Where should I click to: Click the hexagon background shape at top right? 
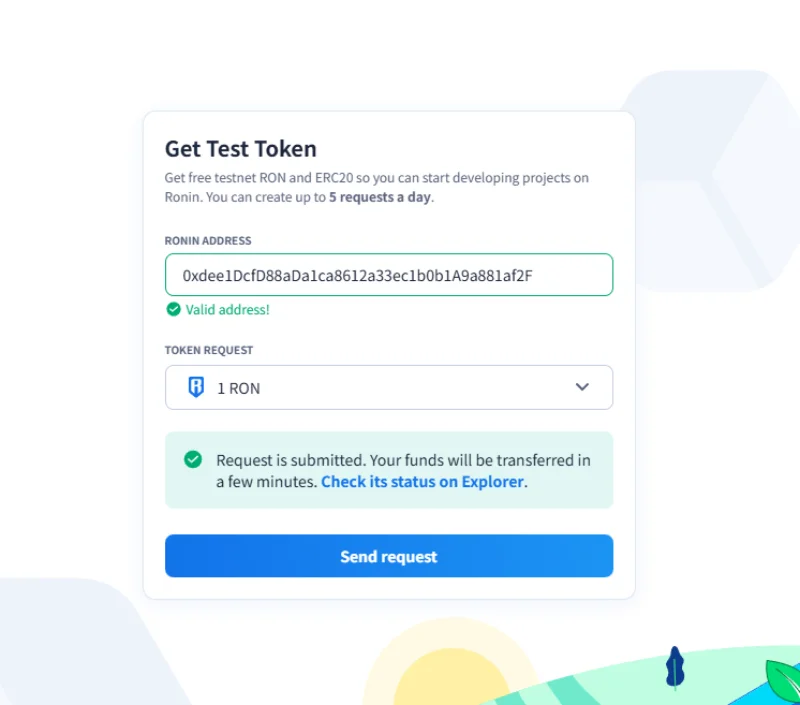(710, 180)
